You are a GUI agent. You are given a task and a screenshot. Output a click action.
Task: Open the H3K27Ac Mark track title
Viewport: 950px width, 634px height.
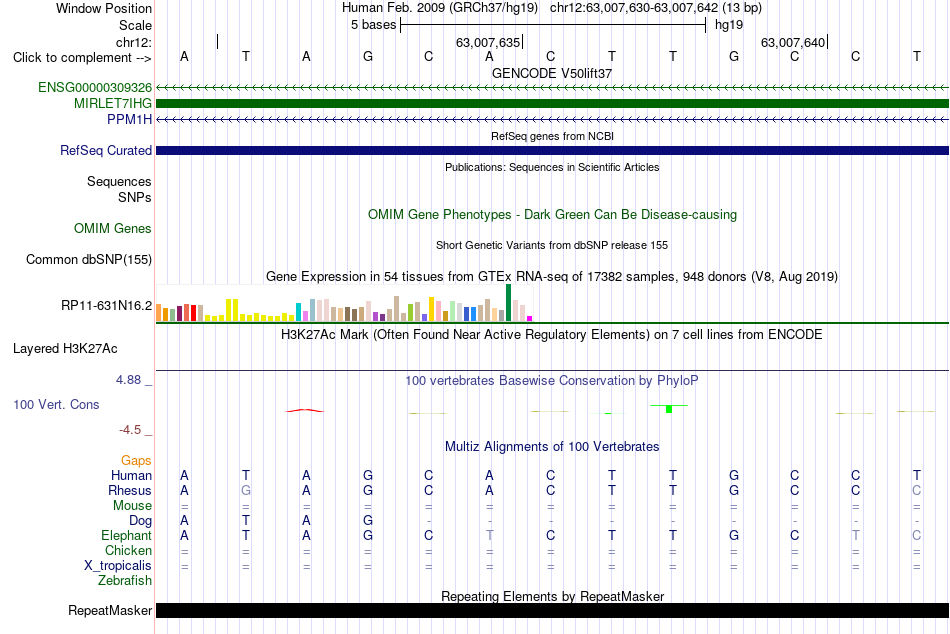552,335
